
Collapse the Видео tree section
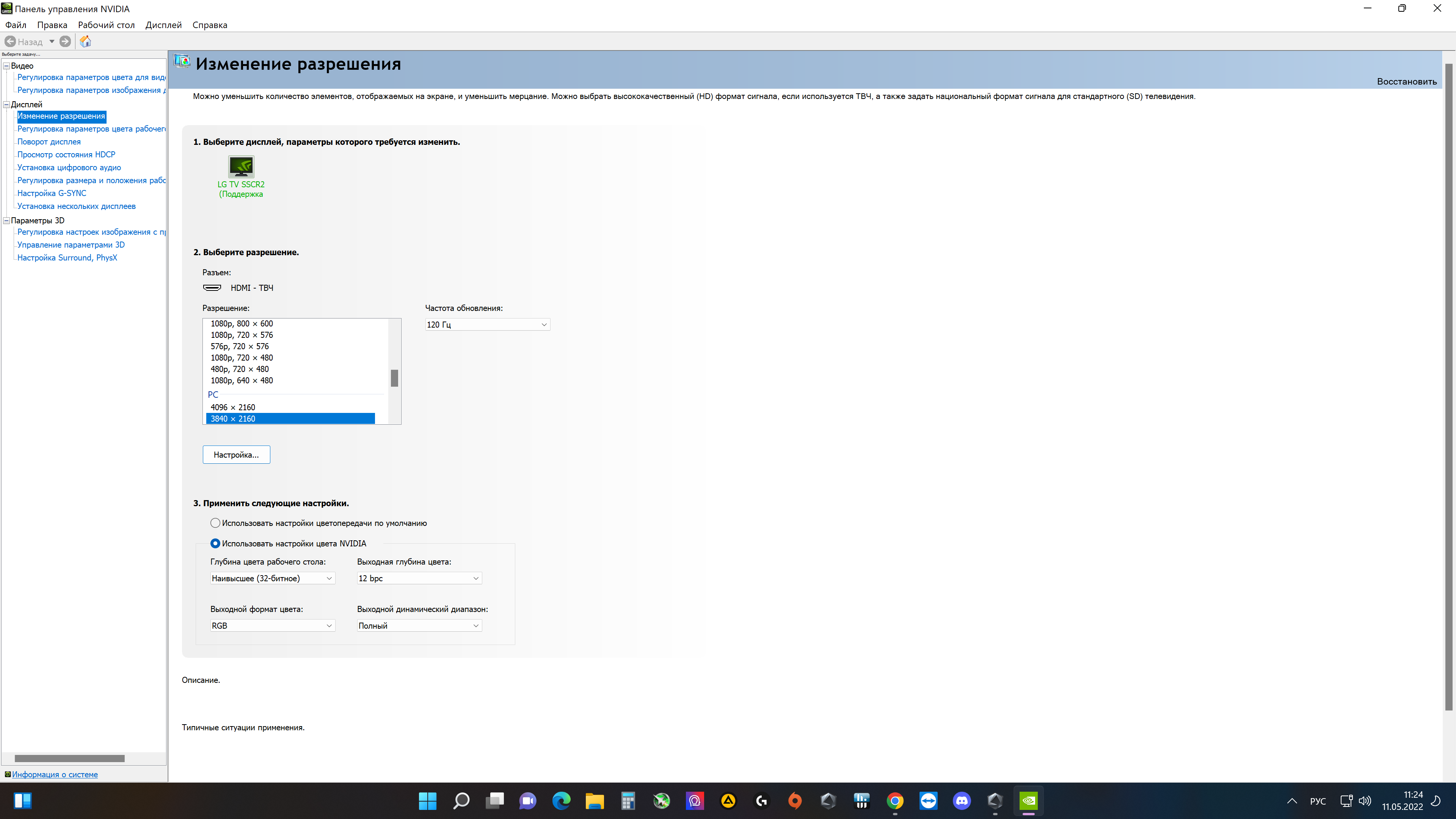tap(7, 66)
